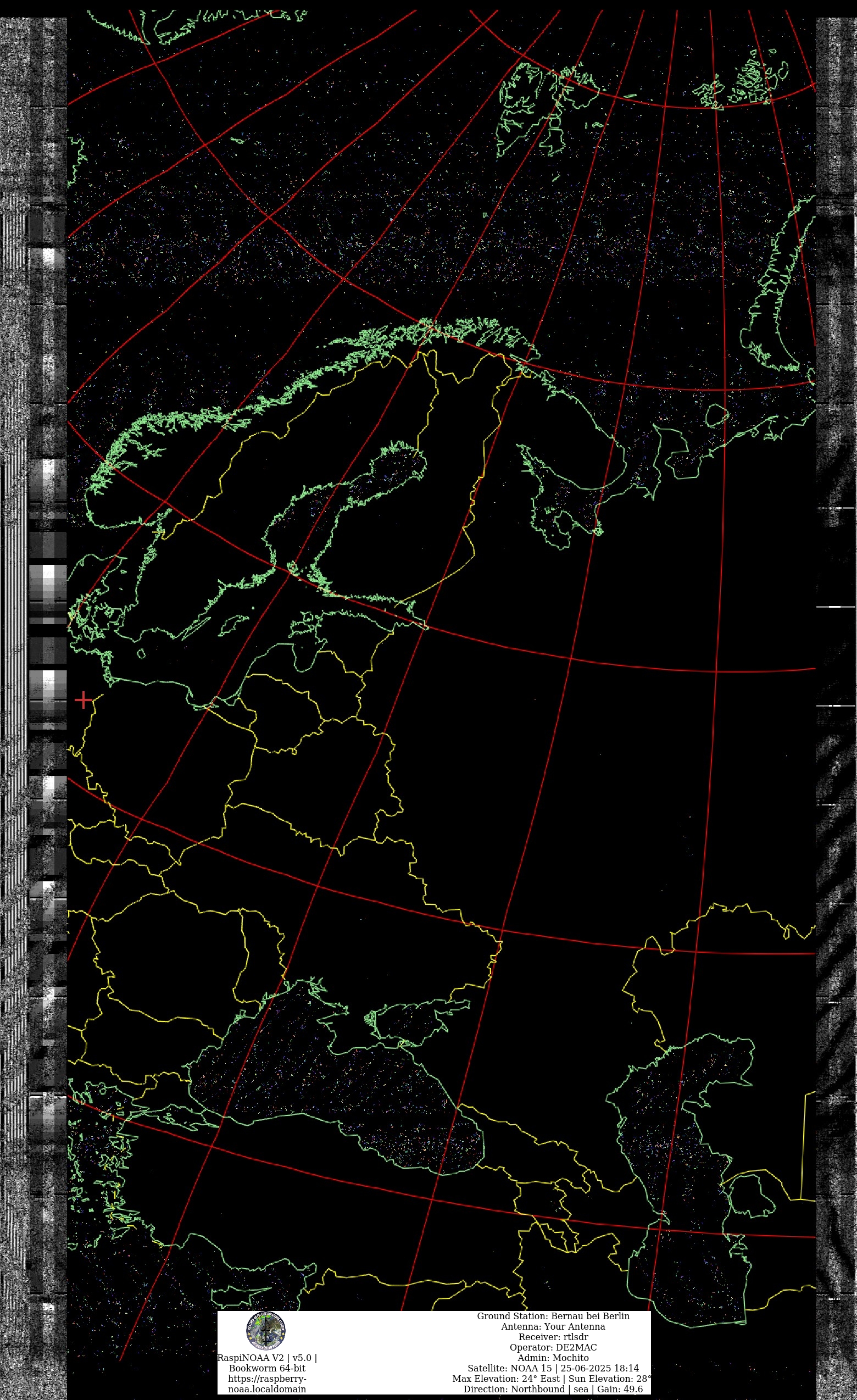This screenshot has height=1400, width=857.
Task: Click 'Satellite: NOAA 15 | 25-06-2025 18:14' line
Action: [x=553, y=1368]
